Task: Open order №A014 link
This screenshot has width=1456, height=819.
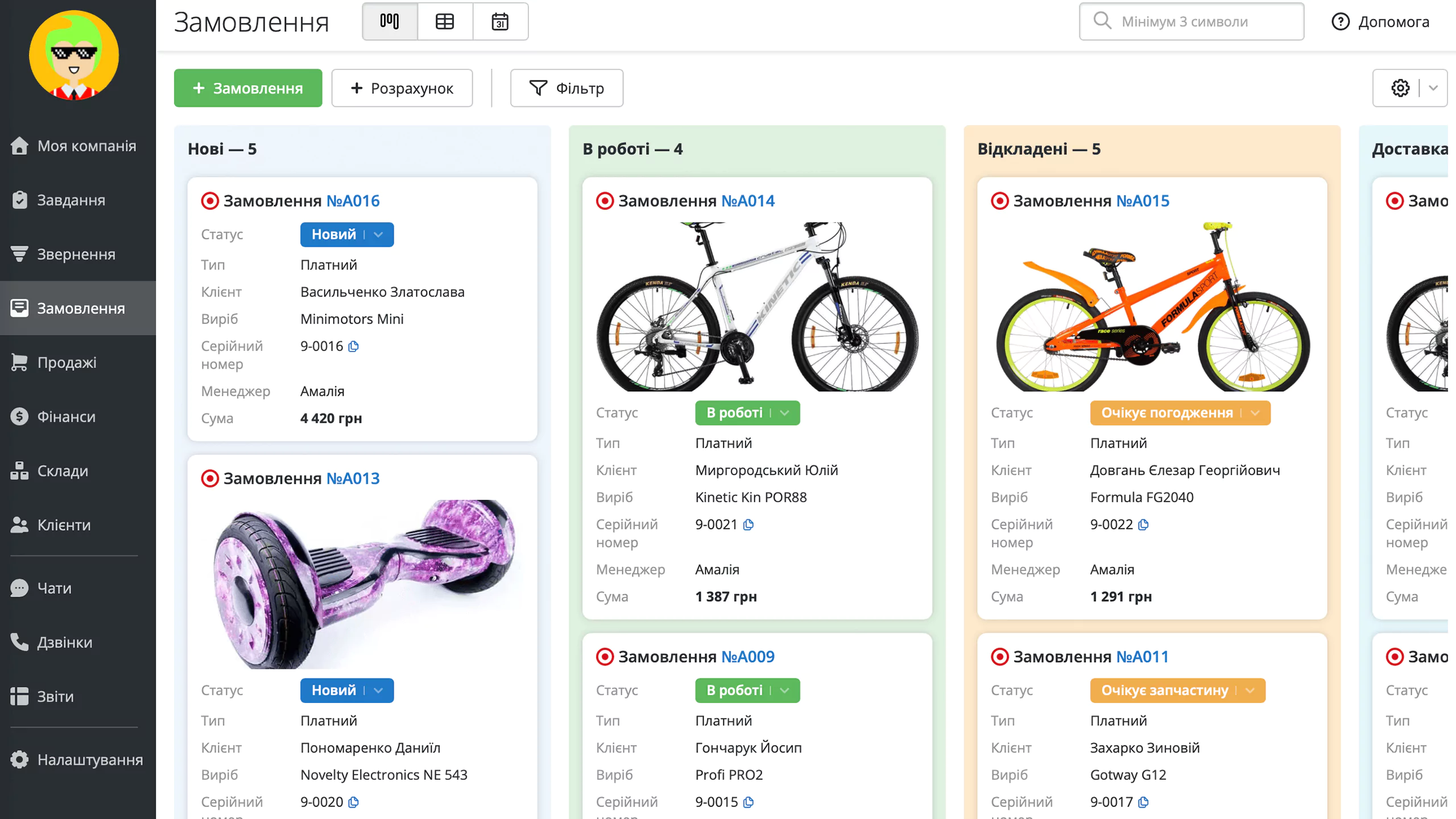Action: pyautogui.click(x=748, y=201)
